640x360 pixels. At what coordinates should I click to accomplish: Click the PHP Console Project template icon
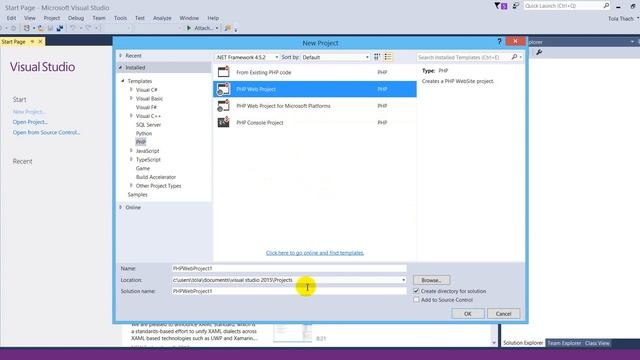223,122
